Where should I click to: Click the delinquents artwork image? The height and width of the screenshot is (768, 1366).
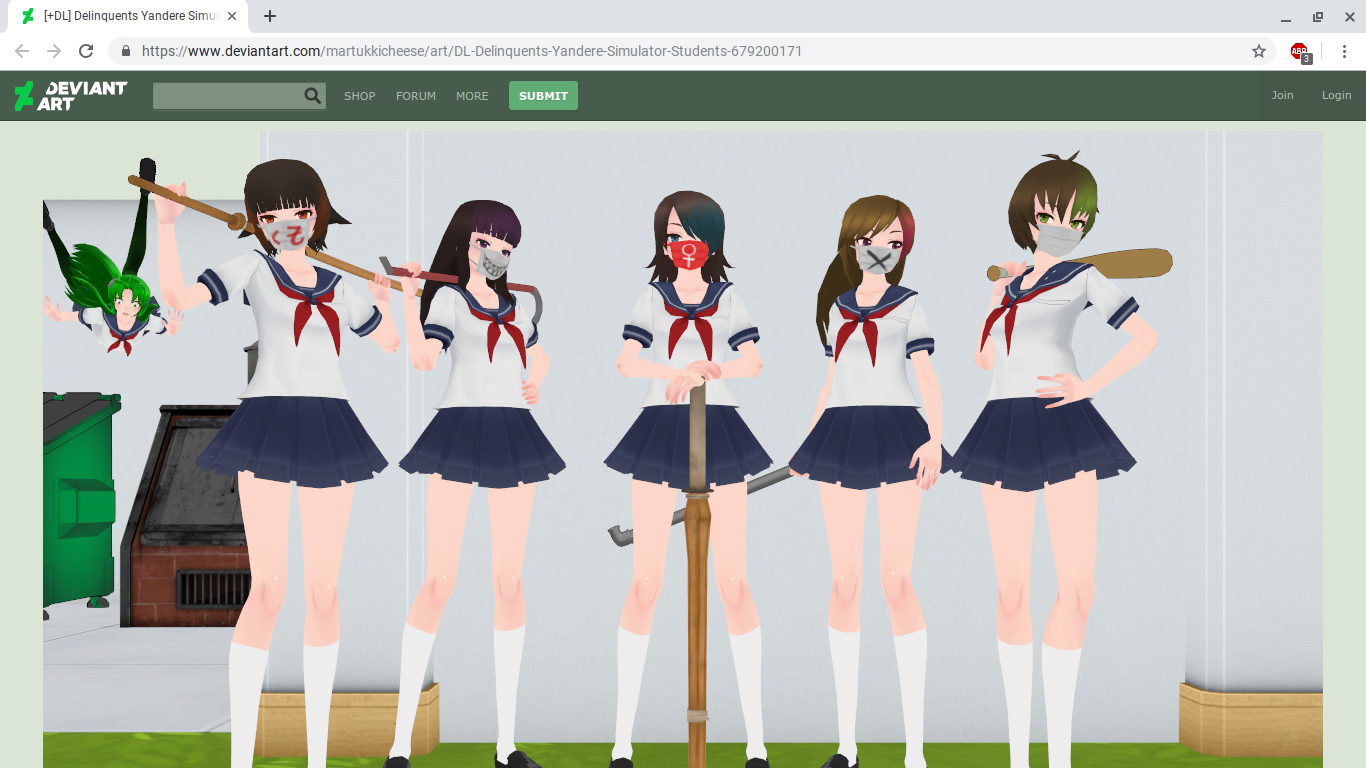[x=683, y=449]
